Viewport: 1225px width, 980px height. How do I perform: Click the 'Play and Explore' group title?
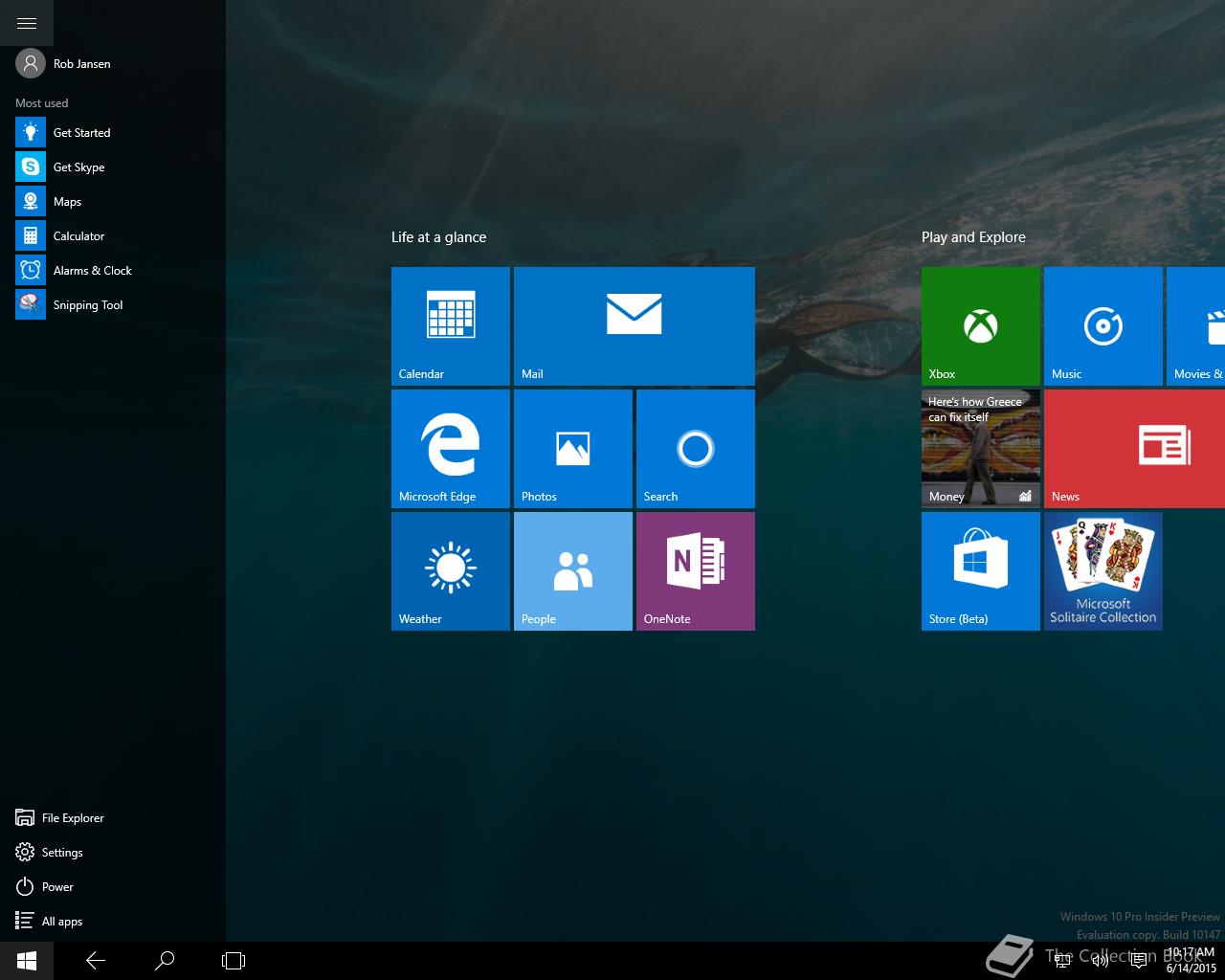(973, 237)
